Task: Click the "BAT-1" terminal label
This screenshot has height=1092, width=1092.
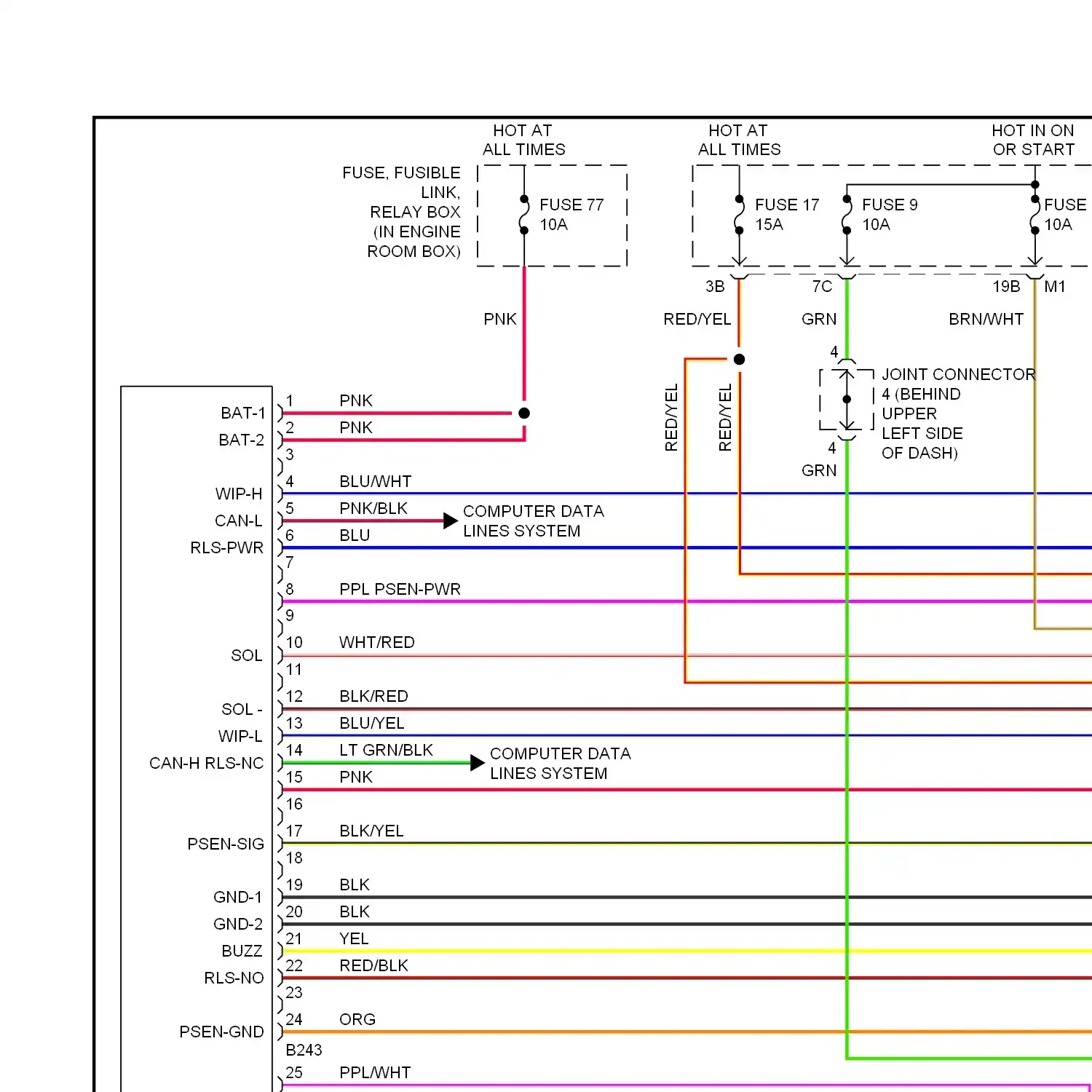Action: (243, 414)
